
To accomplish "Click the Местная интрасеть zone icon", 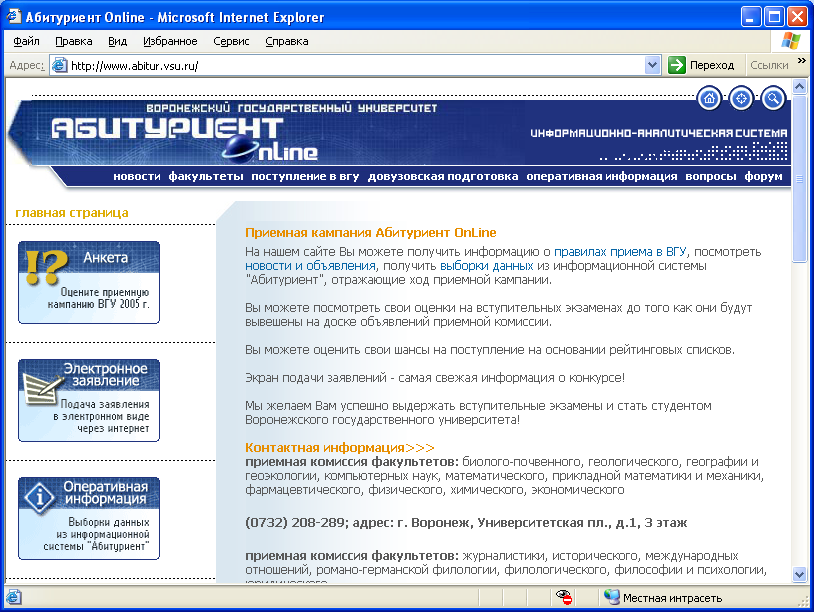I will point(612,597).
